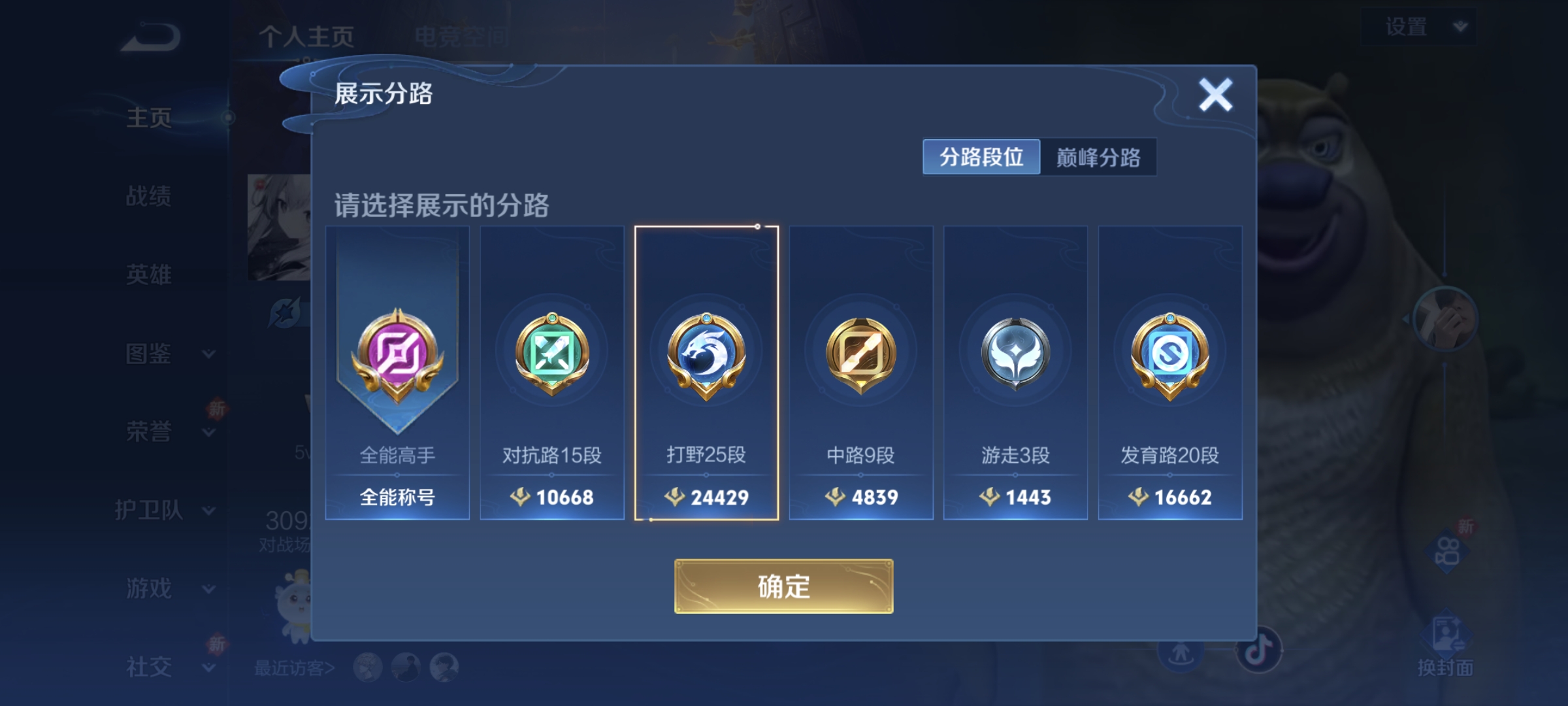Open the 英雄 sidebar tab

pos(149,274)
